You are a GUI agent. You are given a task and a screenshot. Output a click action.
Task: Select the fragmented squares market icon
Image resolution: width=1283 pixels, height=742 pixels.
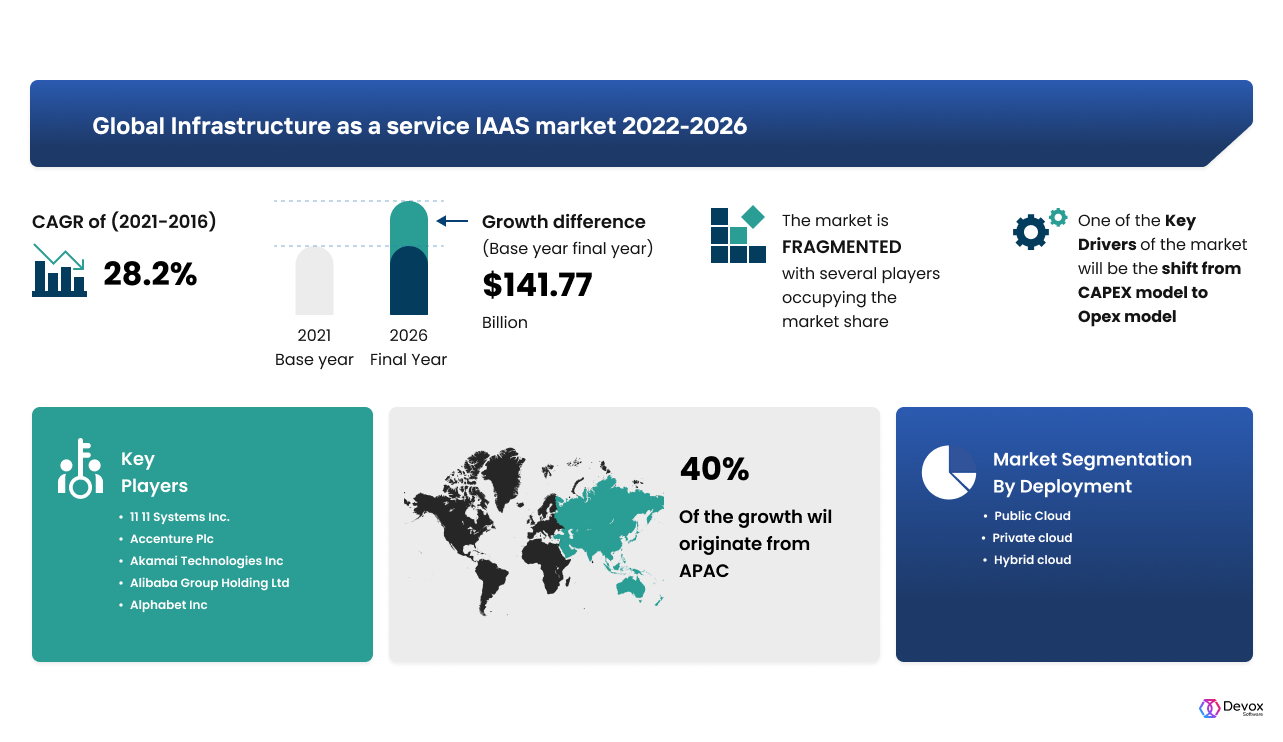[x=737, y=233]
